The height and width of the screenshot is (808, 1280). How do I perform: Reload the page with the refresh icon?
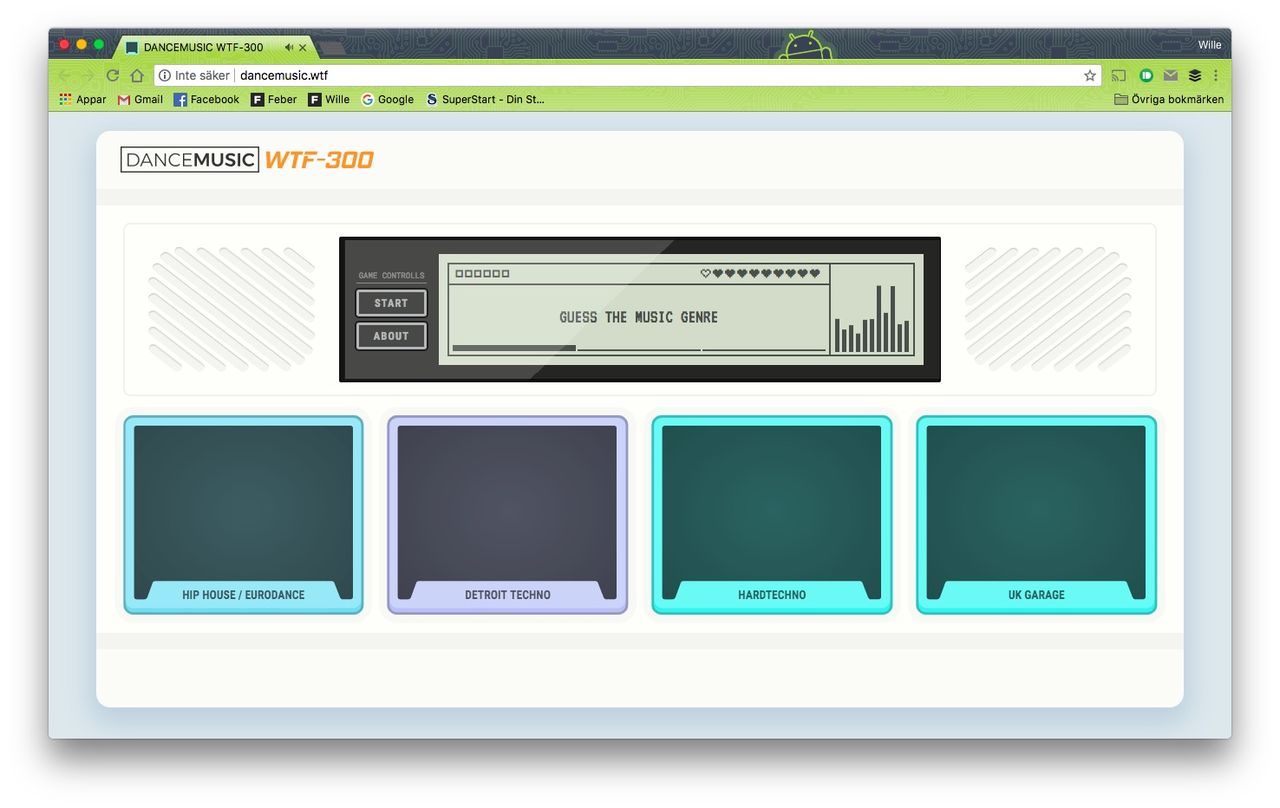(112, 75)
